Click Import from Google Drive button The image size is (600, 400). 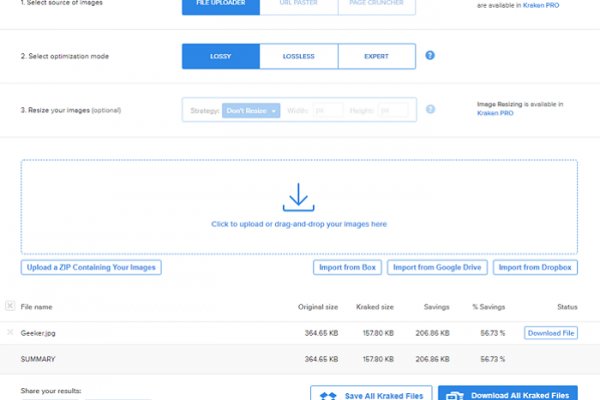point(435,267)
